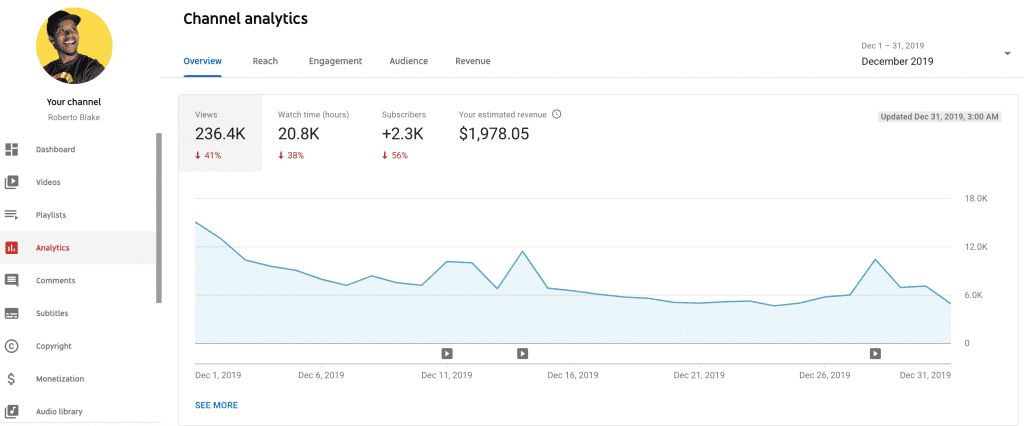Select the Watch time (hours) metric card
The width and height of the screenshot is (1024, 426).
tap(313, 134)
